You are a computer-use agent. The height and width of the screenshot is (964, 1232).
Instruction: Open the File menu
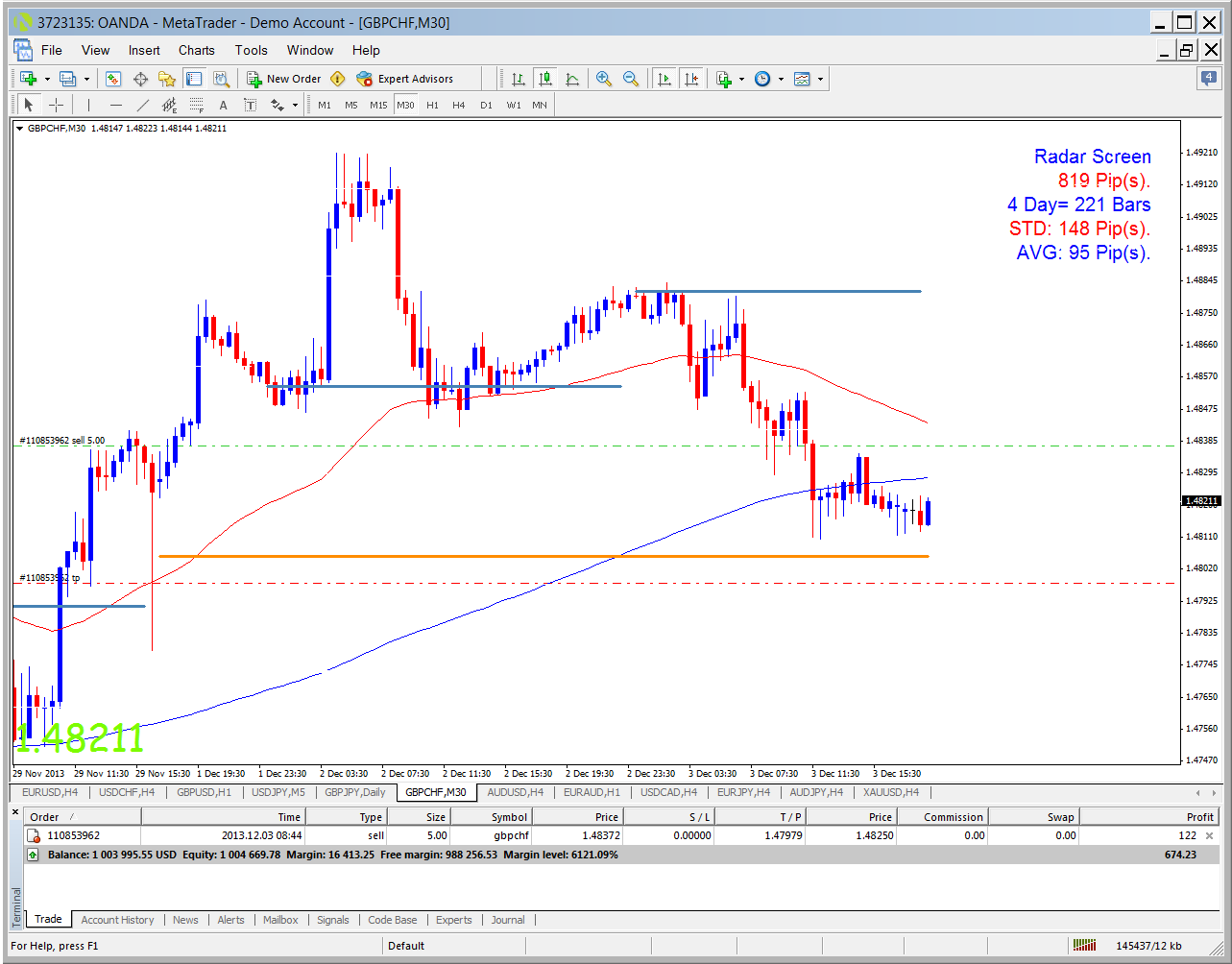[52, 50]
